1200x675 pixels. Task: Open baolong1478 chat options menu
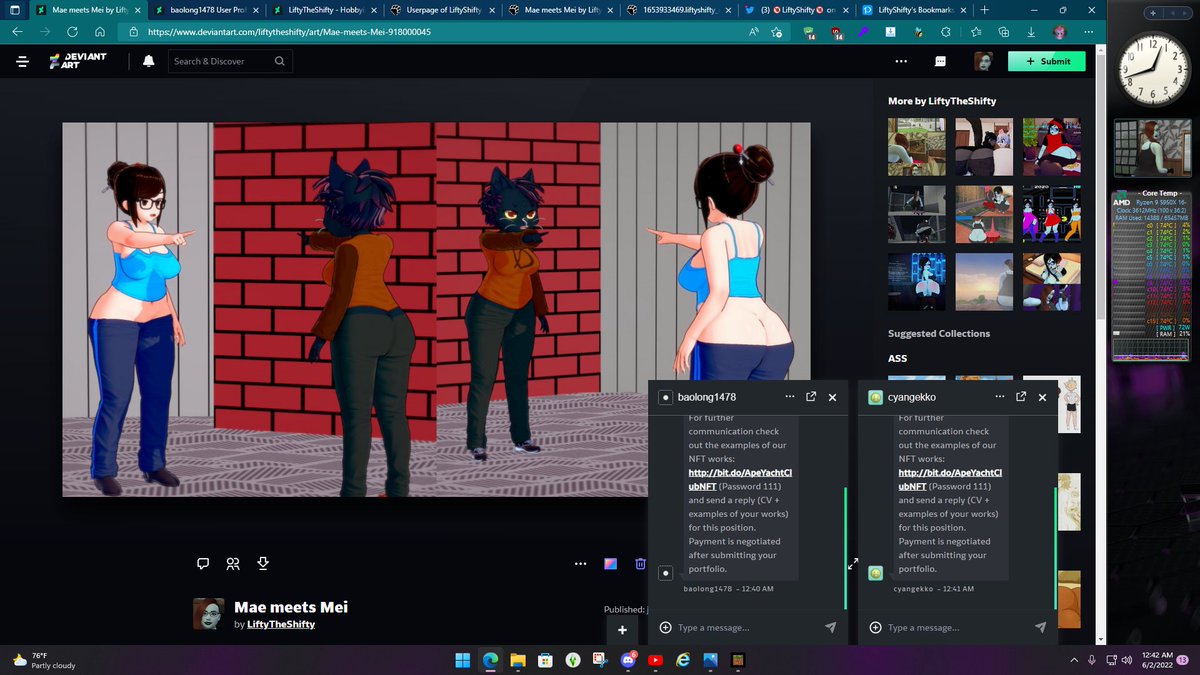point(789,397)
